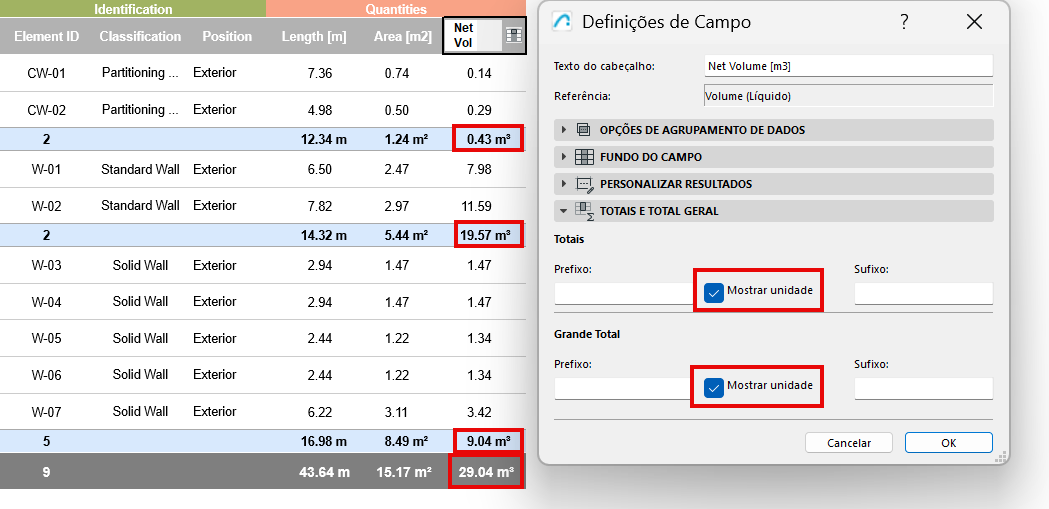Image resolution: width=1049 pixels, height=509 pixels.
Task: Click the 19.57 m³ subtotal cell
Action: 488,235
